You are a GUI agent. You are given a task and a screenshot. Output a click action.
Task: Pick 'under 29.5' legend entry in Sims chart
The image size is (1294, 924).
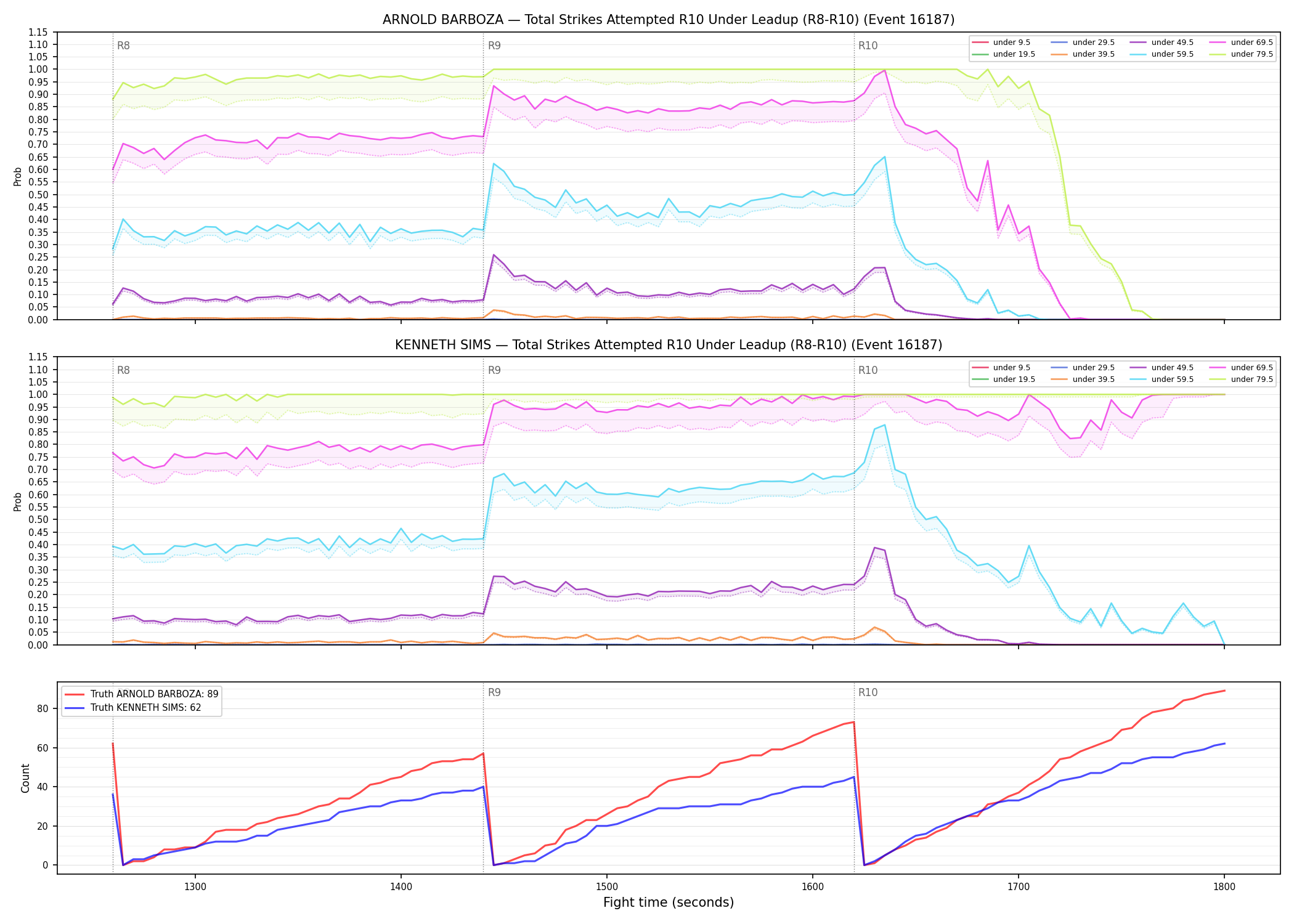click(1083, 368)
